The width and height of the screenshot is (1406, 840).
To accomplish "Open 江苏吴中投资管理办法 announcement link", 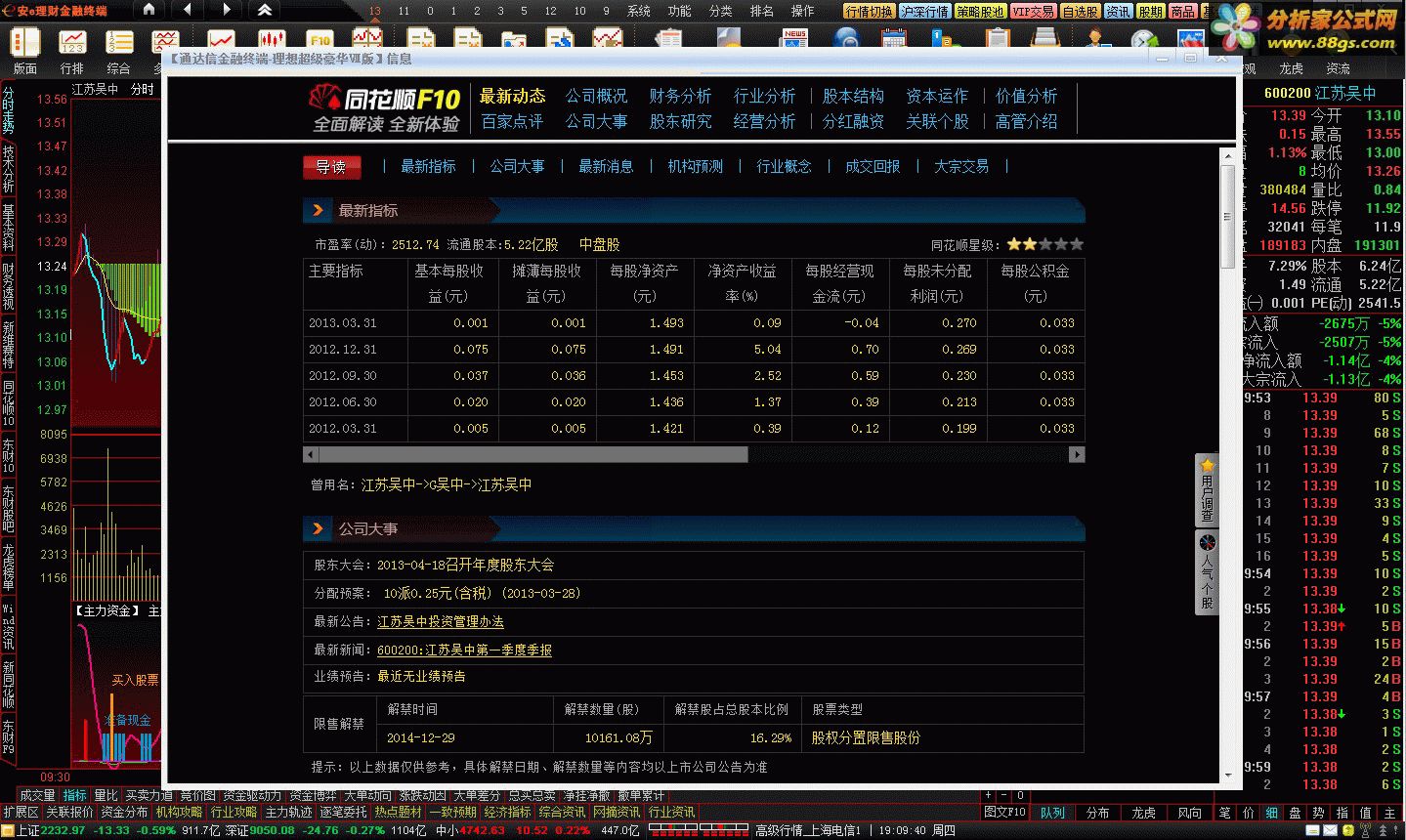I will [441, 621].
